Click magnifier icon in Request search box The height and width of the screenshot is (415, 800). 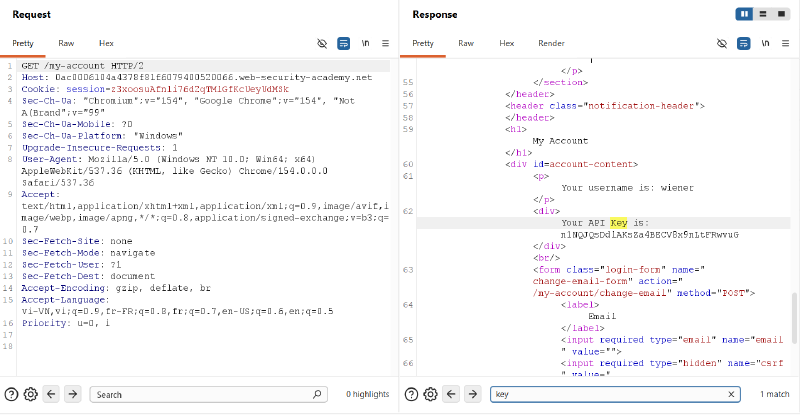tap(317, 394)
